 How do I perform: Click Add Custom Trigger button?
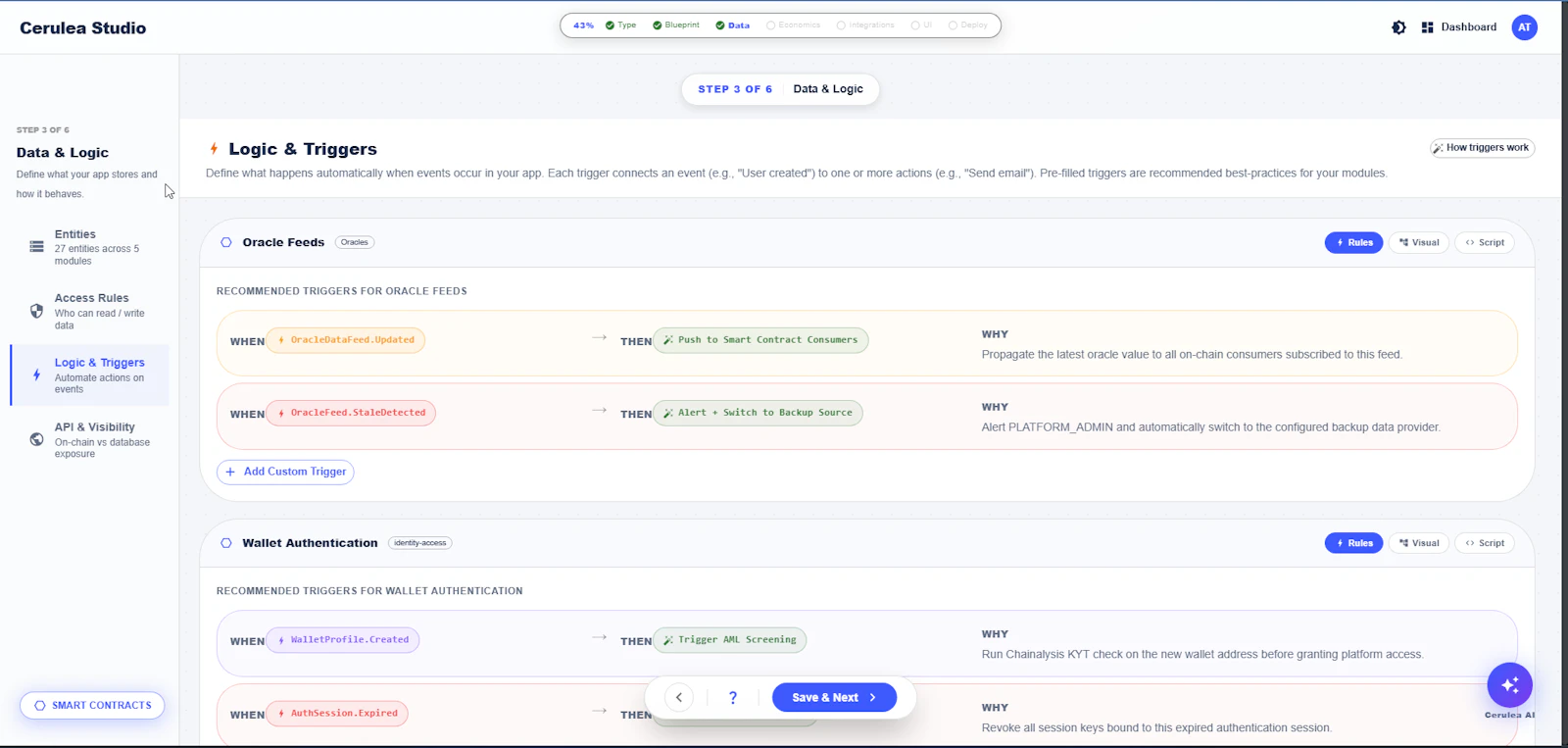pos(285,472)
